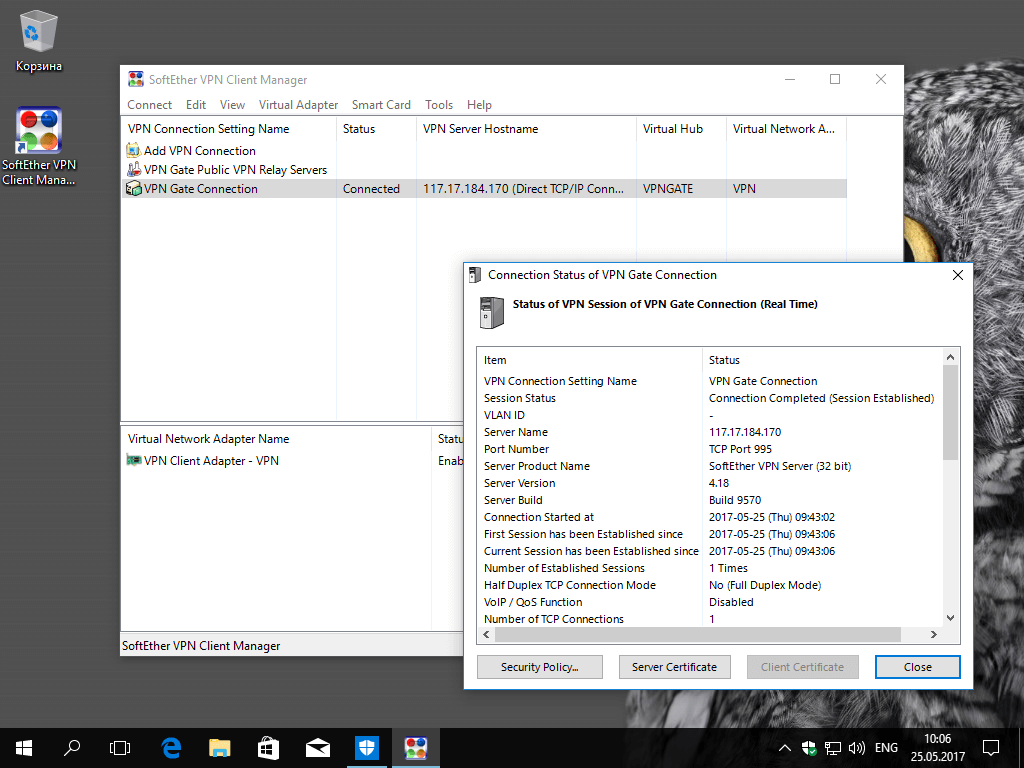Sort by VPN Server Hostname column
Viewport: 1024px width, 768px height.
click(526, 129)
